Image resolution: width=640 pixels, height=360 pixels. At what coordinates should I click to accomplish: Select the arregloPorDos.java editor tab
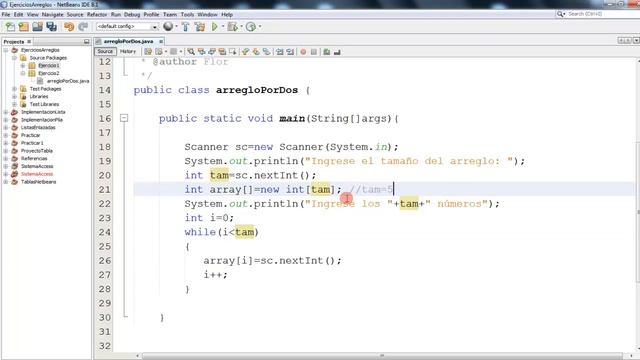click(x=128, y=41)
